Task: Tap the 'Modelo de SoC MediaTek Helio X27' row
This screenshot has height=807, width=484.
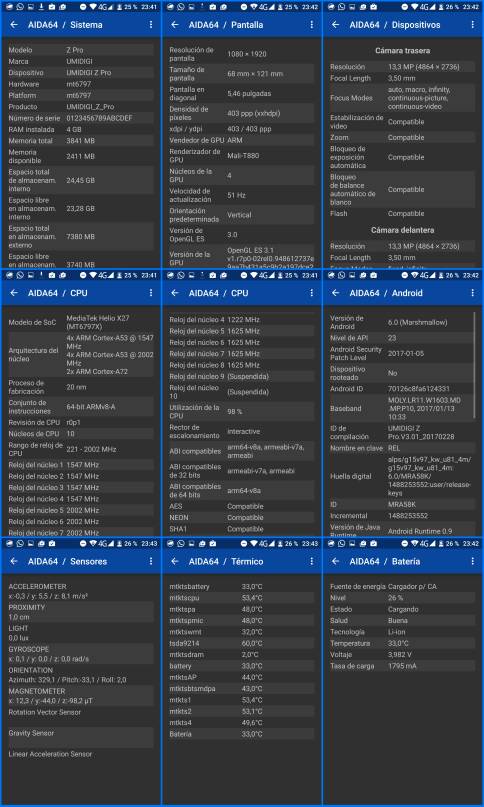Action: [81, 323]
